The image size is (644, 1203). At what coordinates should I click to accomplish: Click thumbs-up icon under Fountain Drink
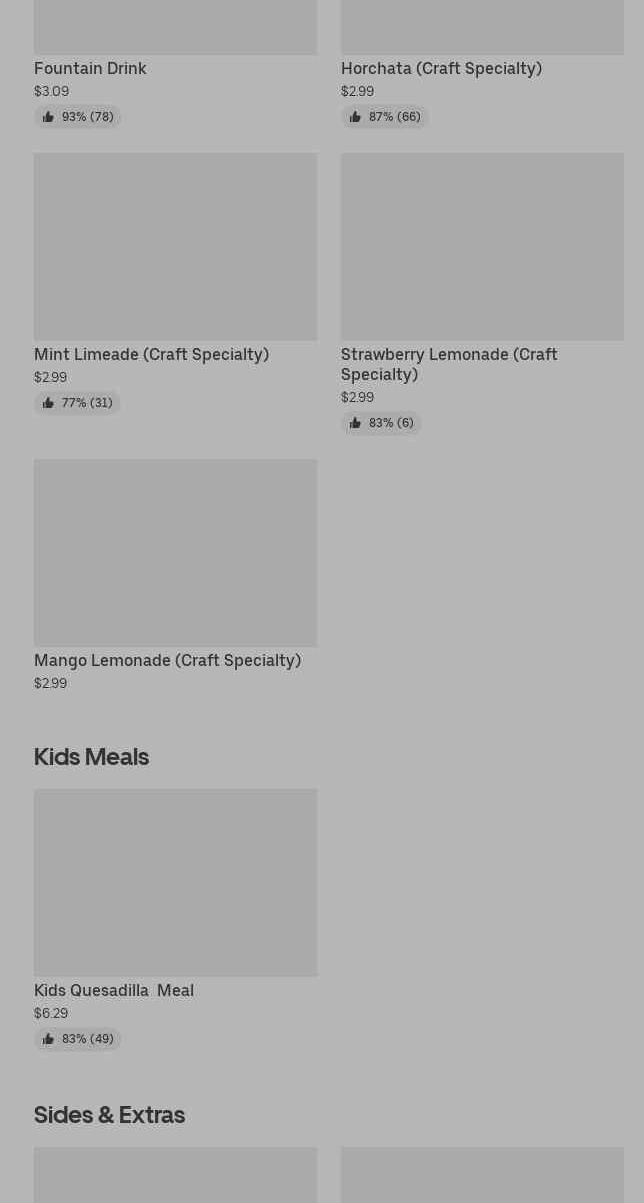tap(48, 117)
